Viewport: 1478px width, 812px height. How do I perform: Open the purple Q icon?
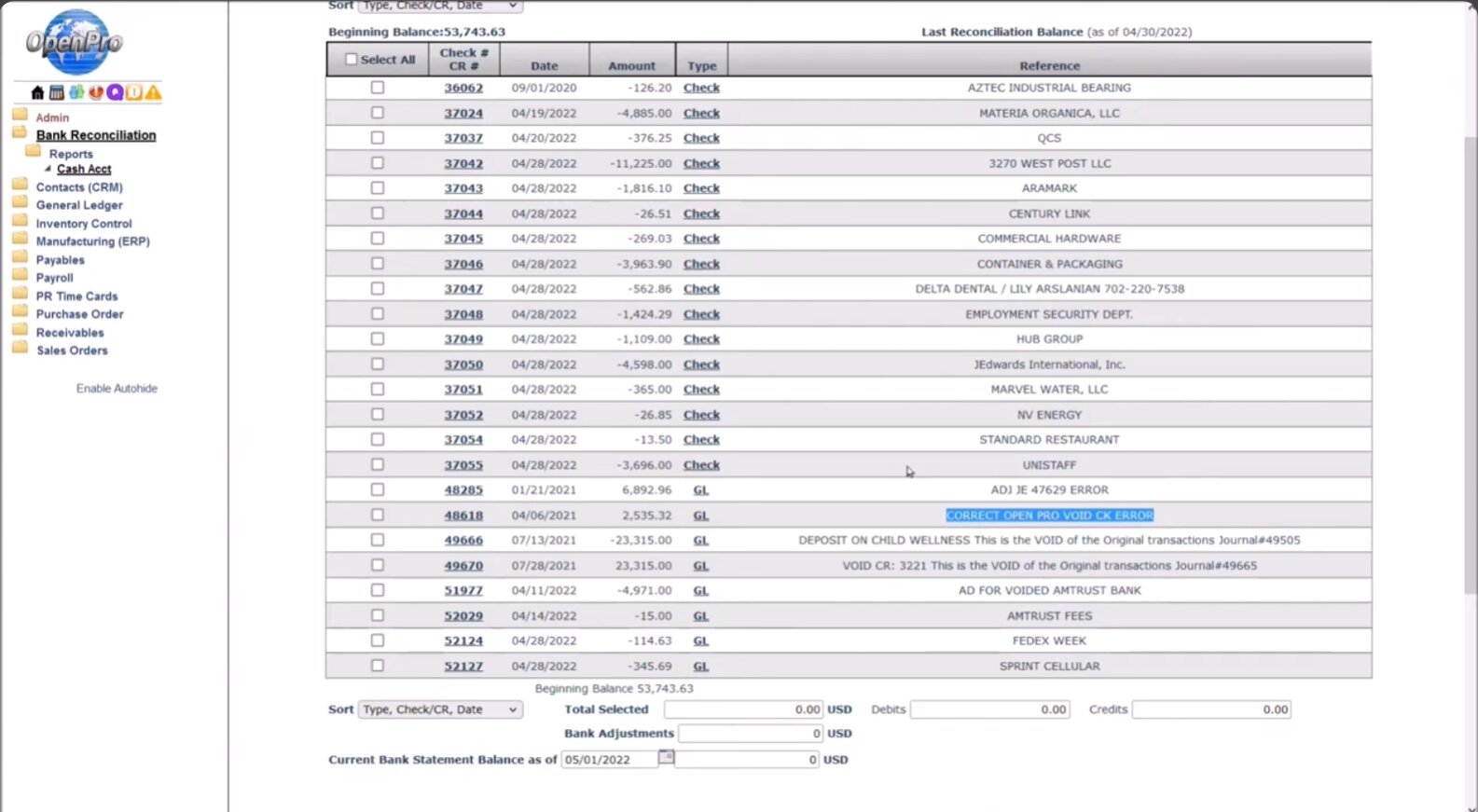pyautogui.click(x=115, y=92)
